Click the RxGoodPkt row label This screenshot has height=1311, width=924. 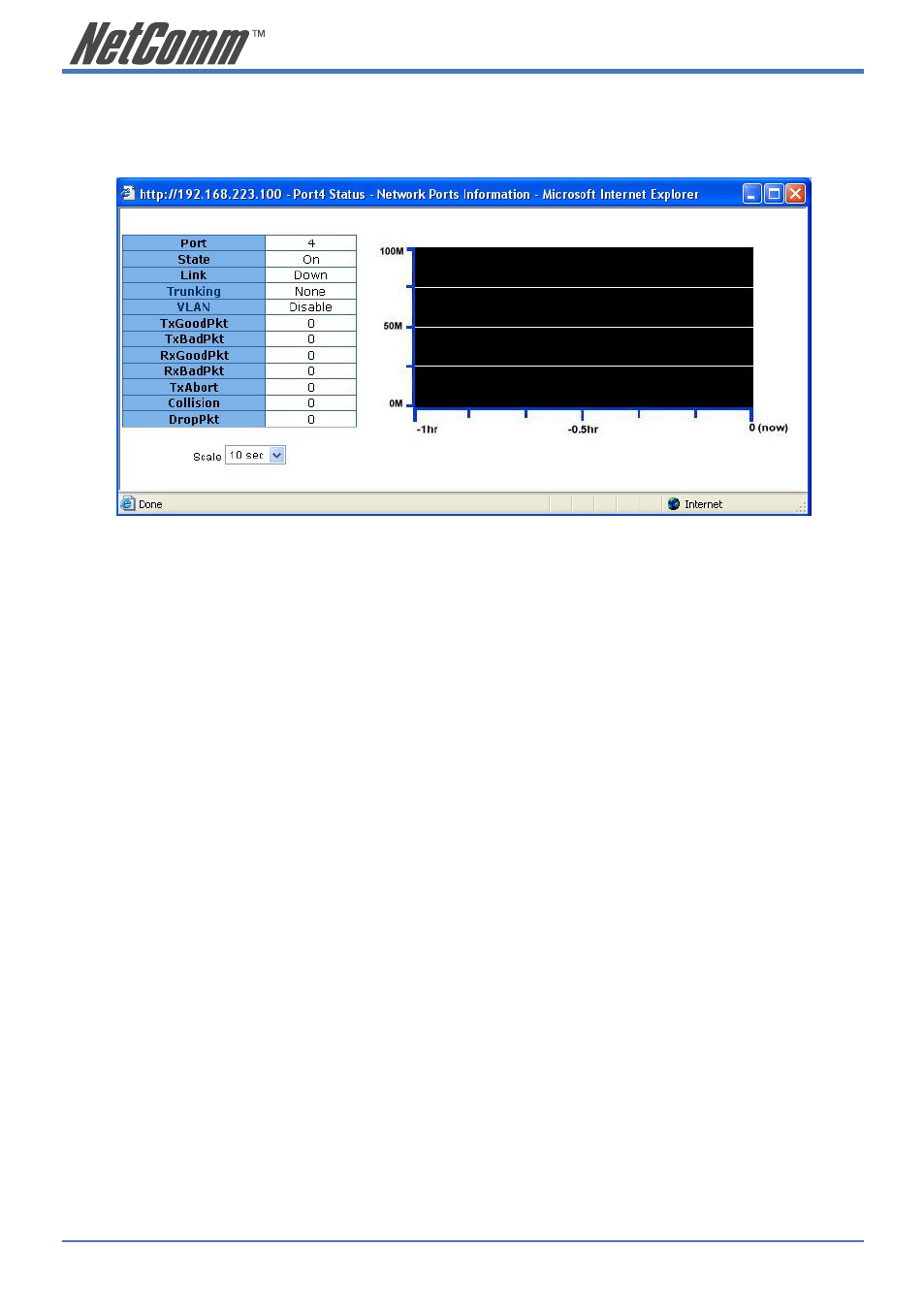click(194, 355)
